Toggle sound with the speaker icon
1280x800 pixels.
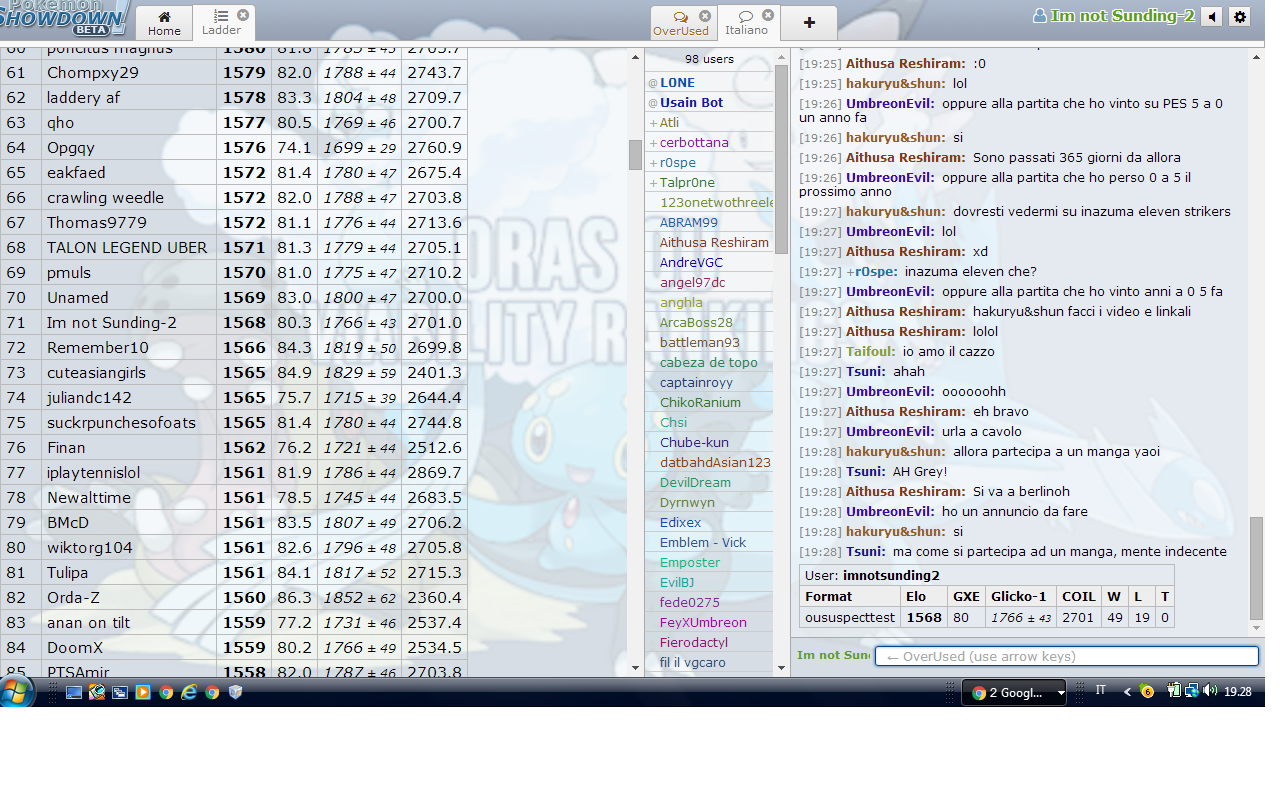coord(1211,16)
